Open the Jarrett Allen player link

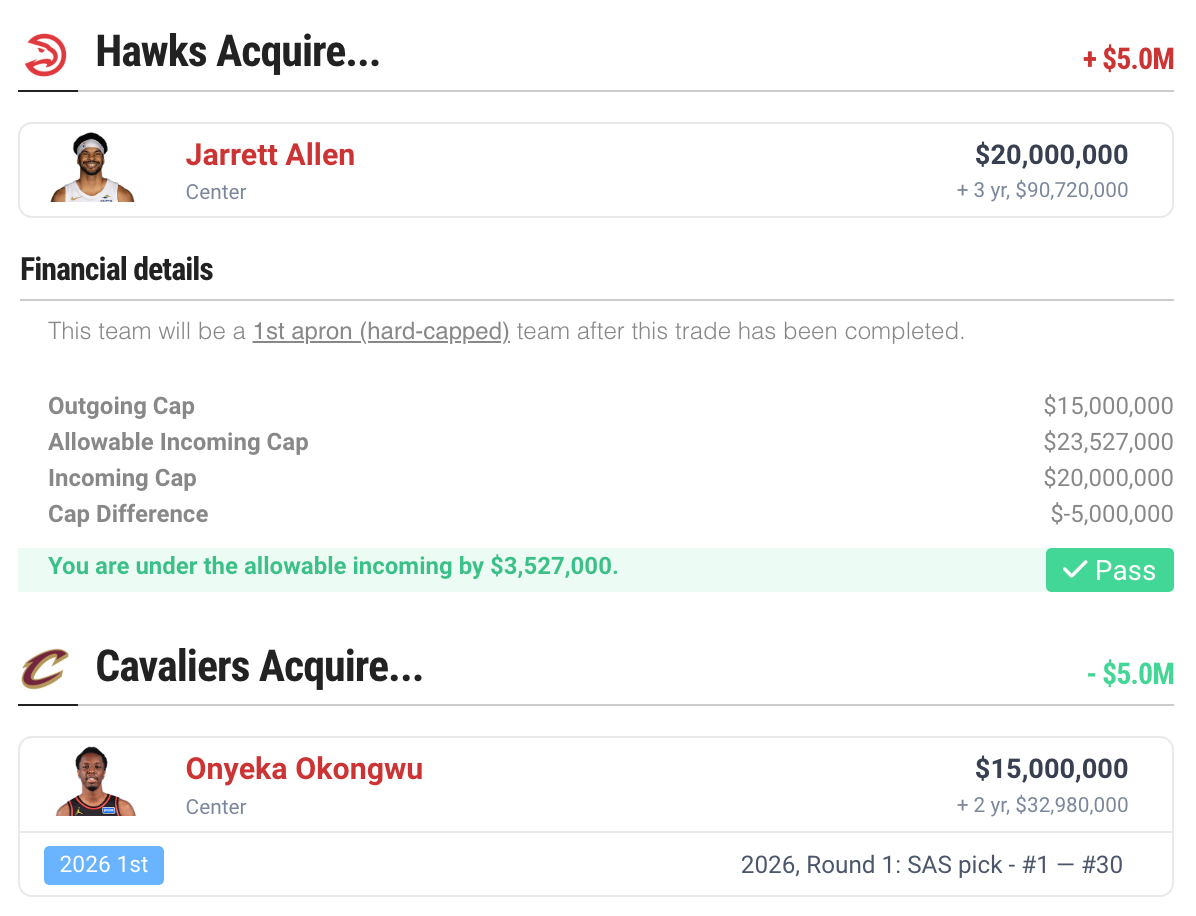click(x=270, y=155)
